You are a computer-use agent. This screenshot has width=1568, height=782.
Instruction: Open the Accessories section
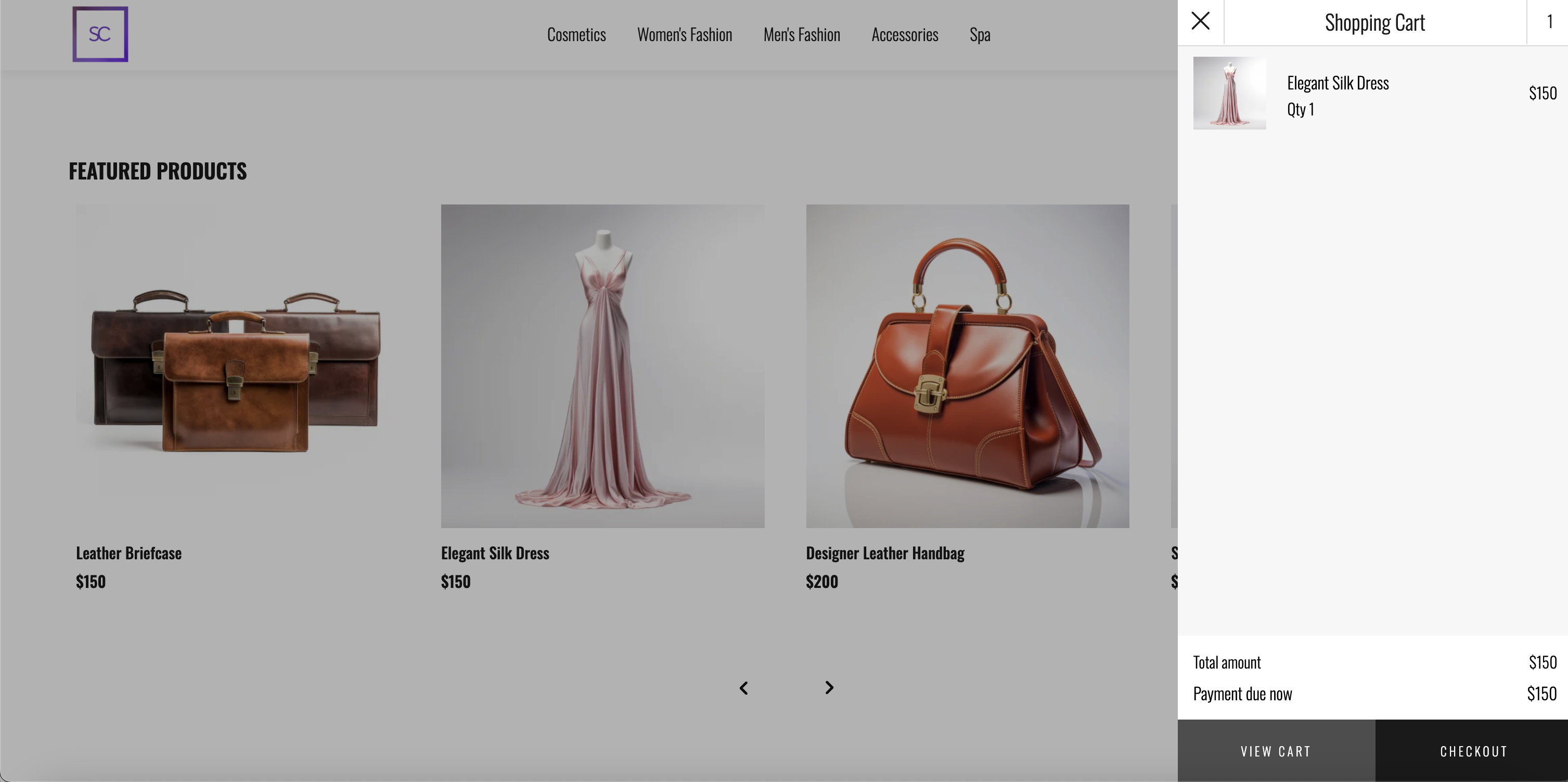(905, 34)
